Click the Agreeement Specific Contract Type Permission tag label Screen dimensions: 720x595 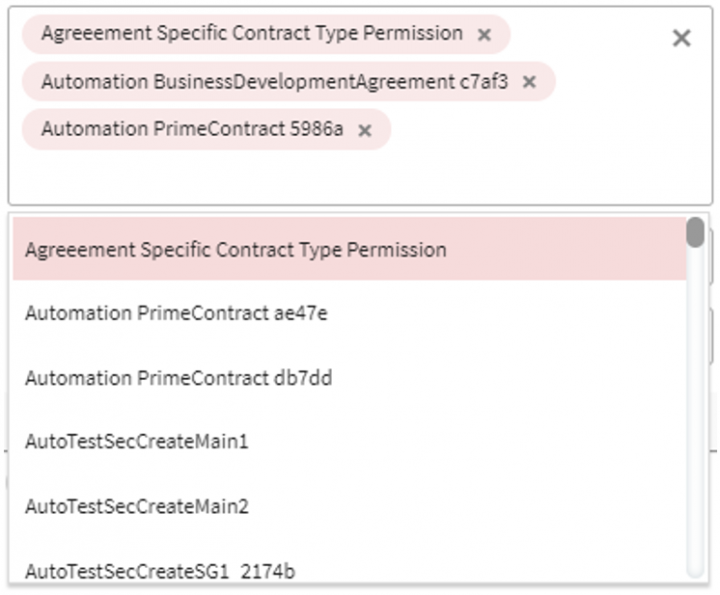(x=251, y=34)
